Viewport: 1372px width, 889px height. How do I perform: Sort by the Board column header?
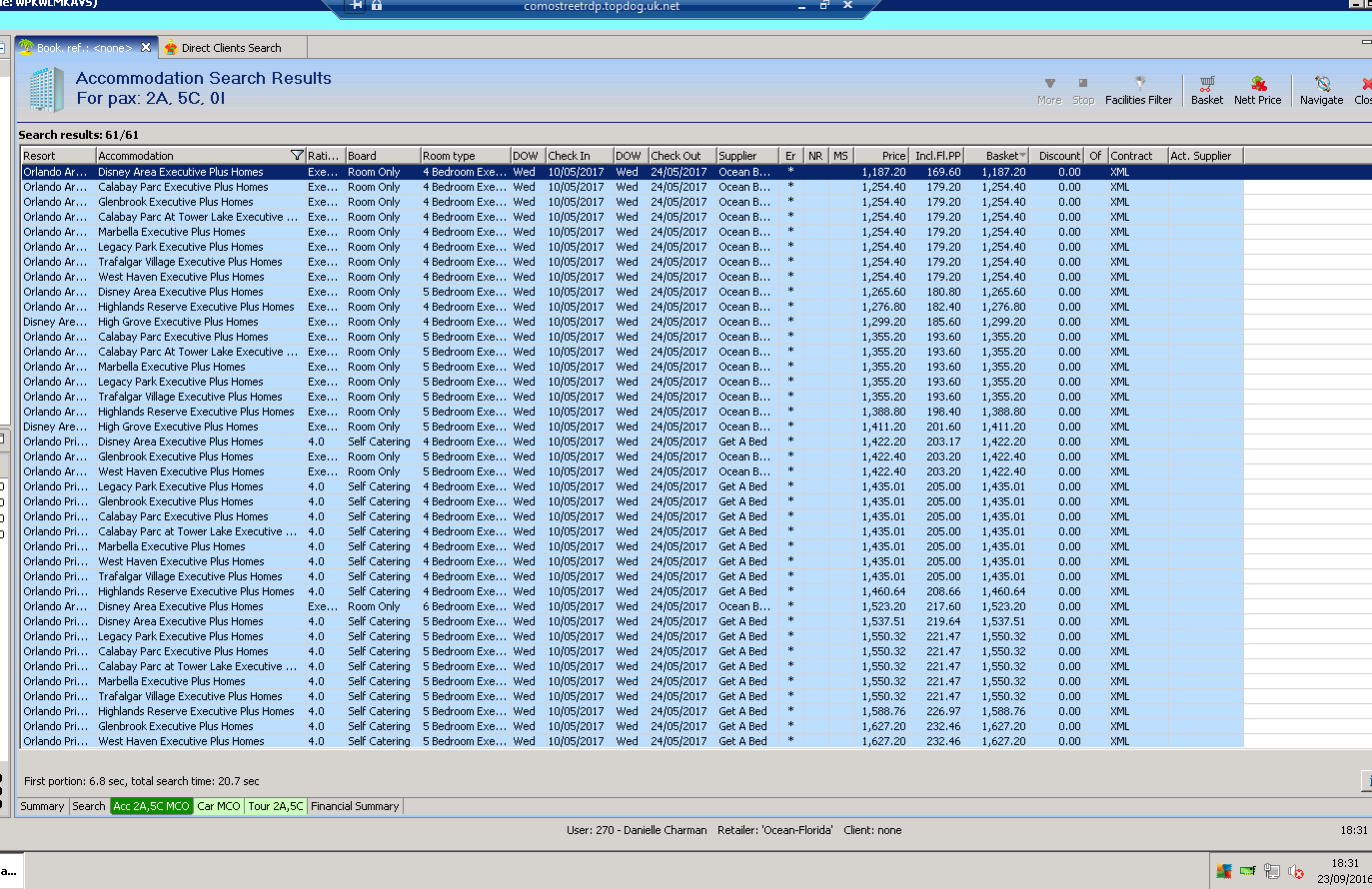point(383,156)
